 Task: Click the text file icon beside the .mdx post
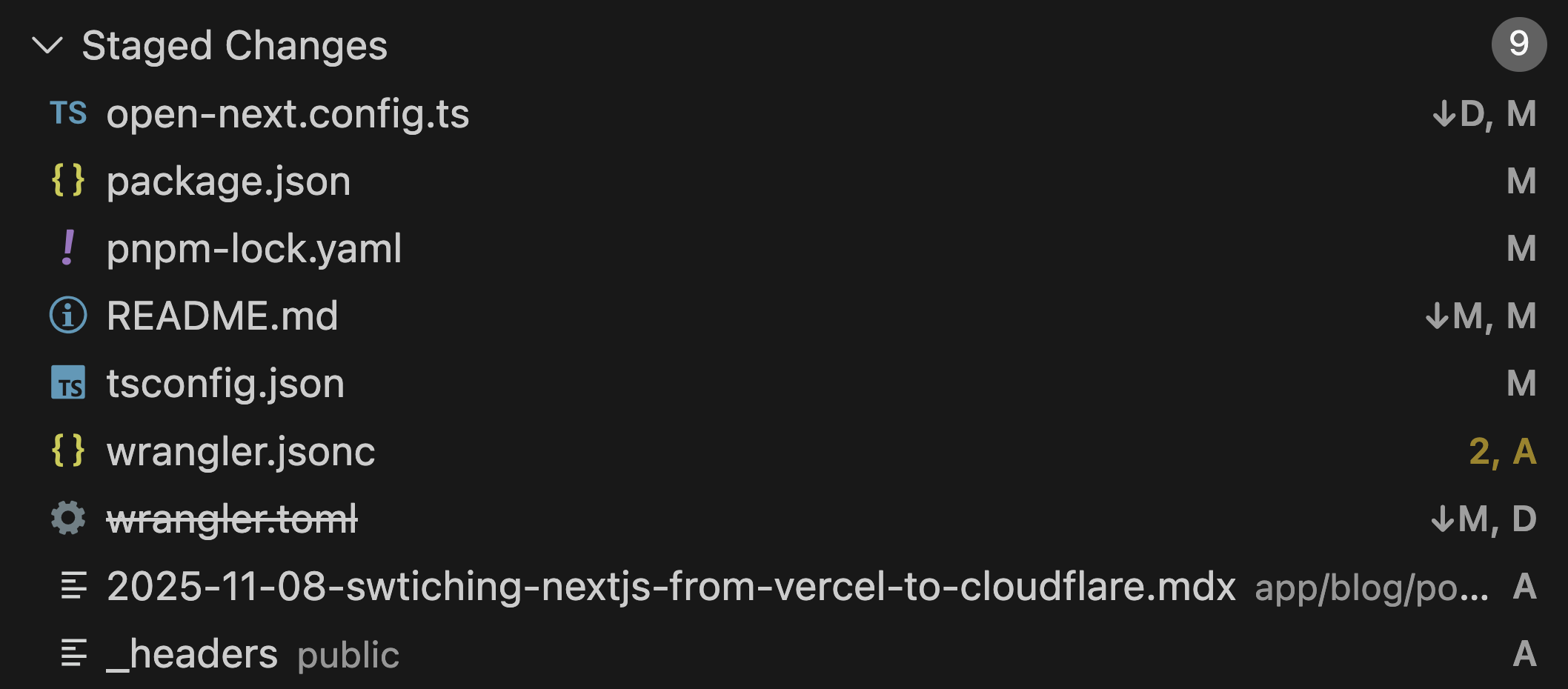(73, 586)
